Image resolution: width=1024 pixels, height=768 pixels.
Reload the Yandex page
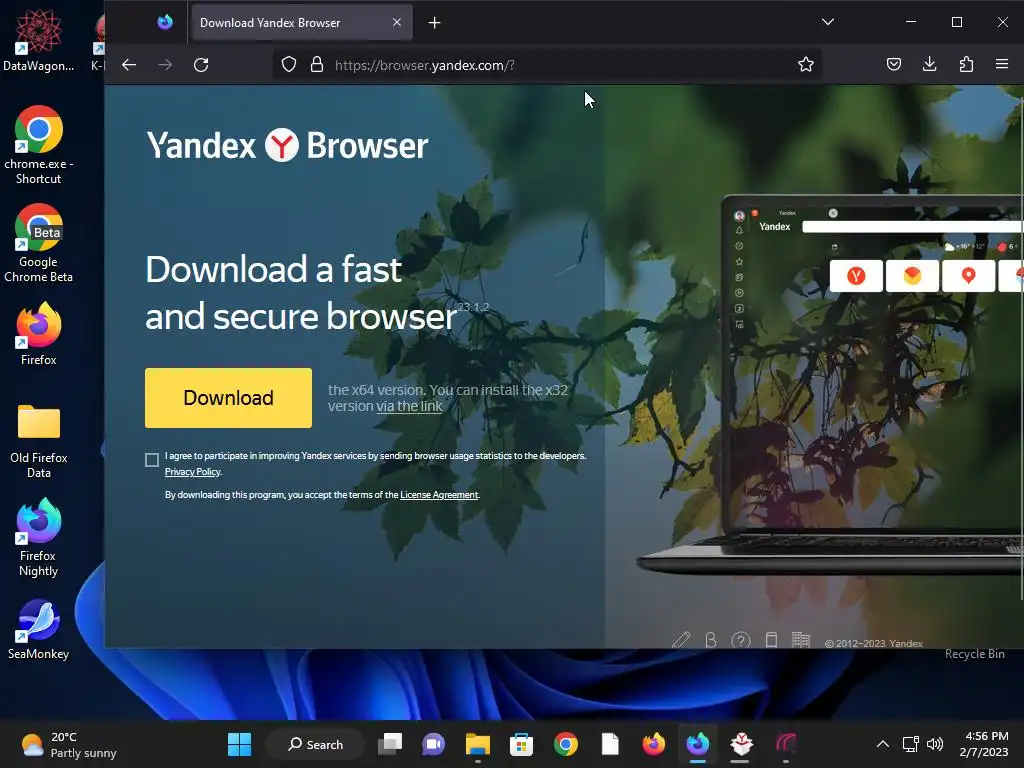tap(201, 65)
